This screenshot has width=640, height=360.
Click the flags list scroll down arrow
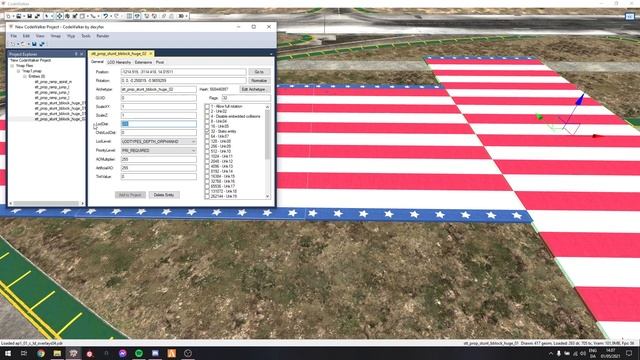tap(267, 196)
